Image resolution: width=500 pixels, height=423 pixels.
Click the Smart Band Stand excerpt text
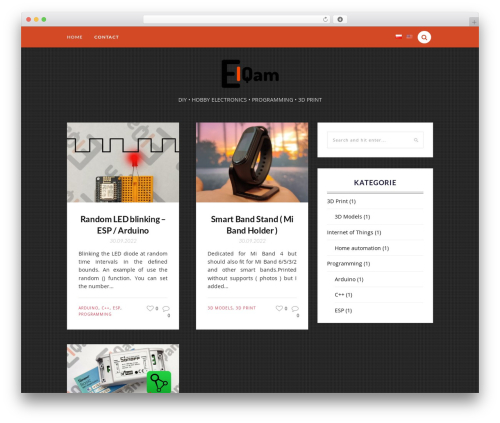[252, 270]
